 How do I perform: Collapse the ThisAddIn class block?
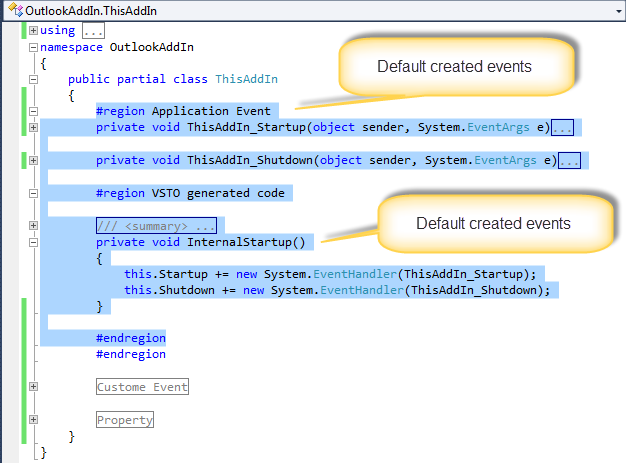click(x=34, y=79)
